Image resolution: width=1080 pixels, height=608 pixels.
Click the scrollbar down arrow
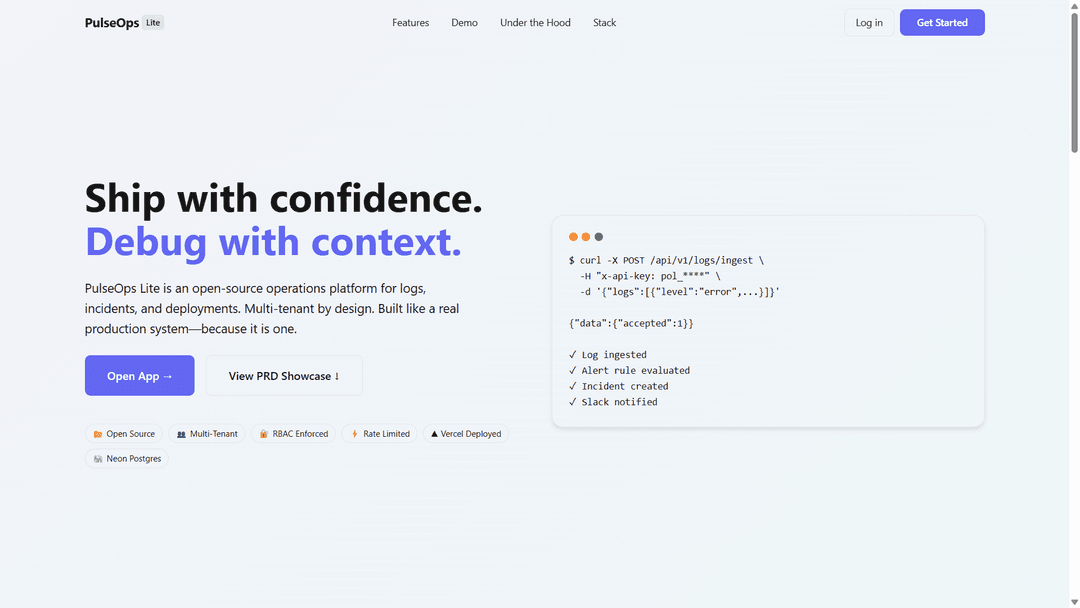pyautogui.click(x=1074, y=602)
